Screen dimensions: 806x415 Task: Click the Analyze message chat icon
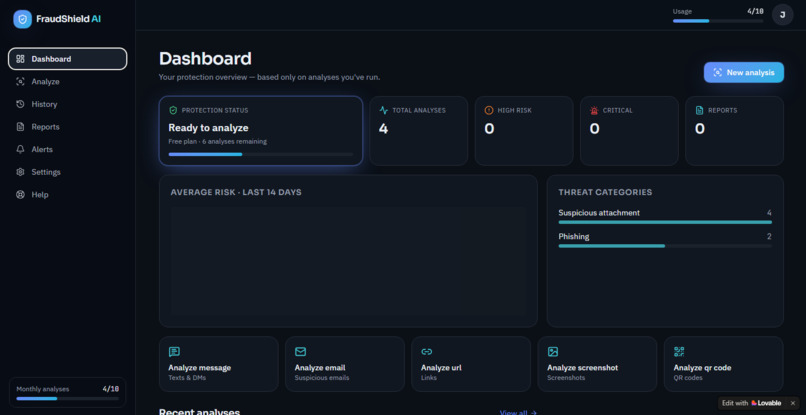point(174,352)
